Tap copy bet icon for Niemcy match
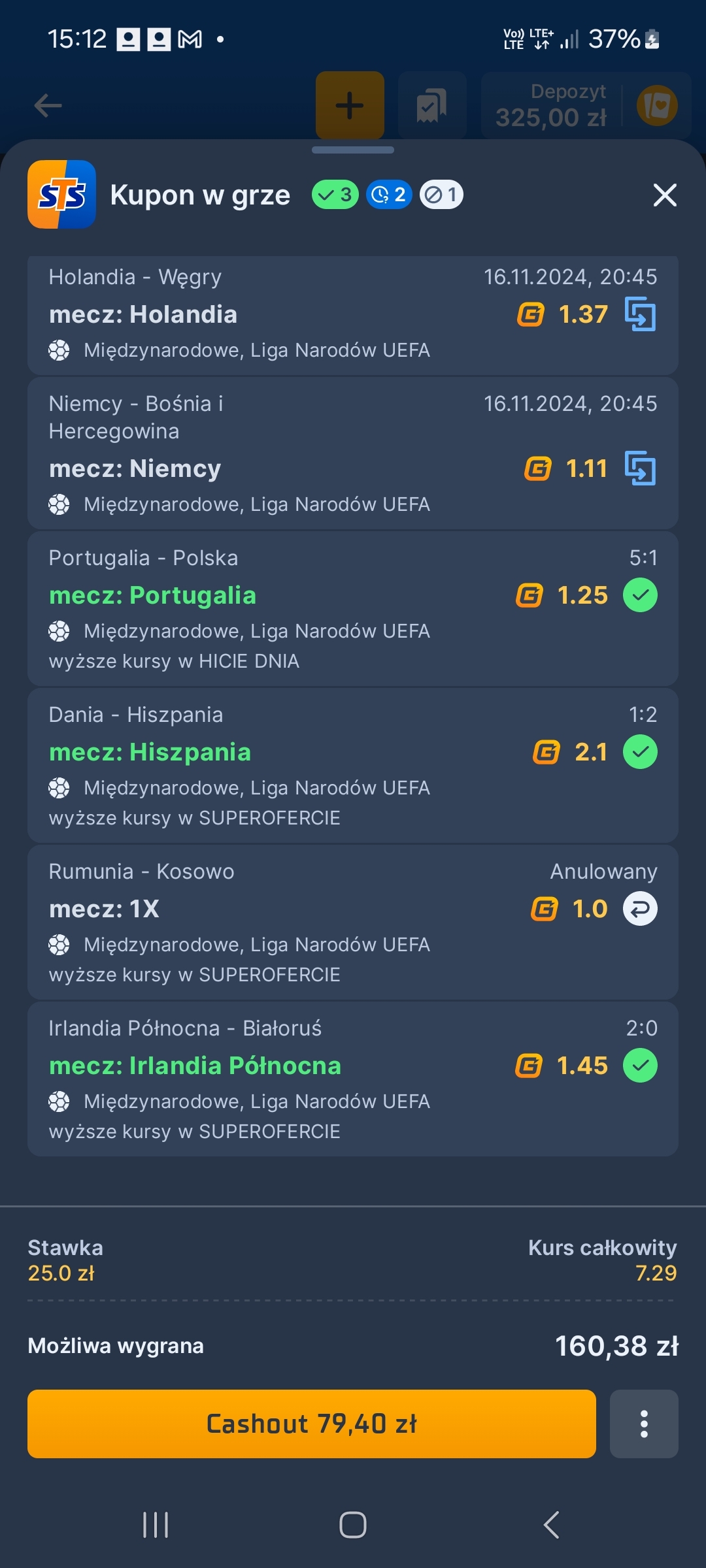Viewport: 706px width, 1568px height. tap(640, 468)
